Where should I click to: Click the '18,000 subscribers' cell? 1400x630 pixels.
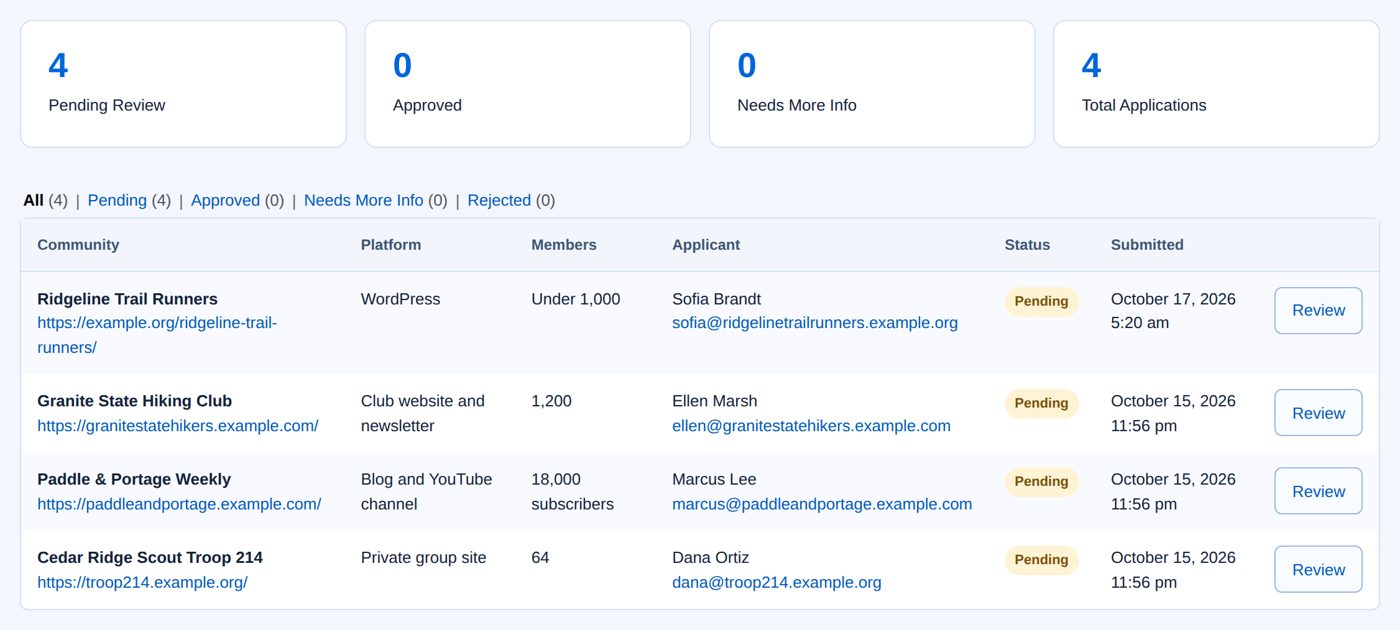(x=573, y=491)
